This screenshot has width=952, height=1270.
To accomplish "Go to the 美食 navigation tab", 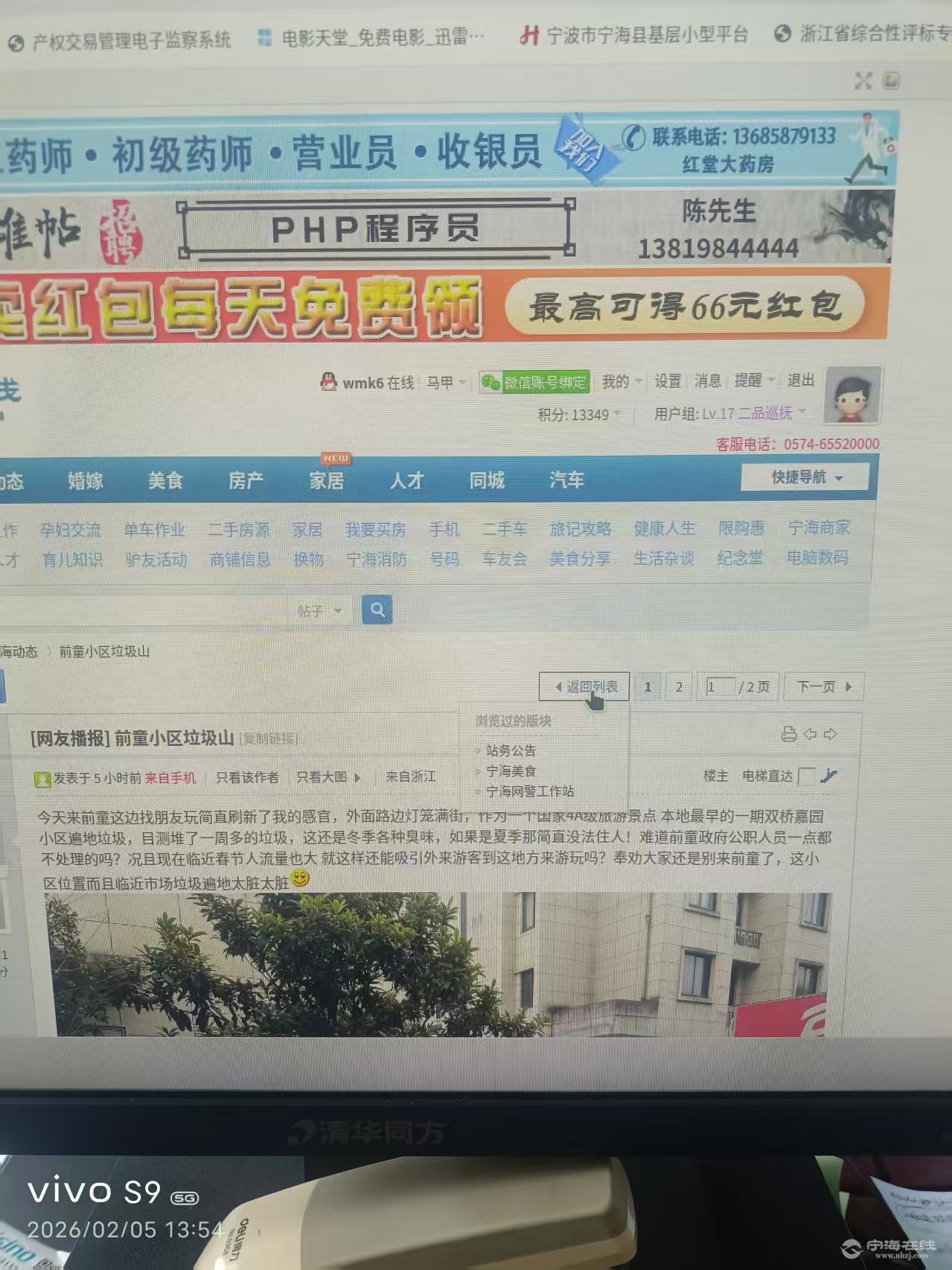I will point(165,481).
